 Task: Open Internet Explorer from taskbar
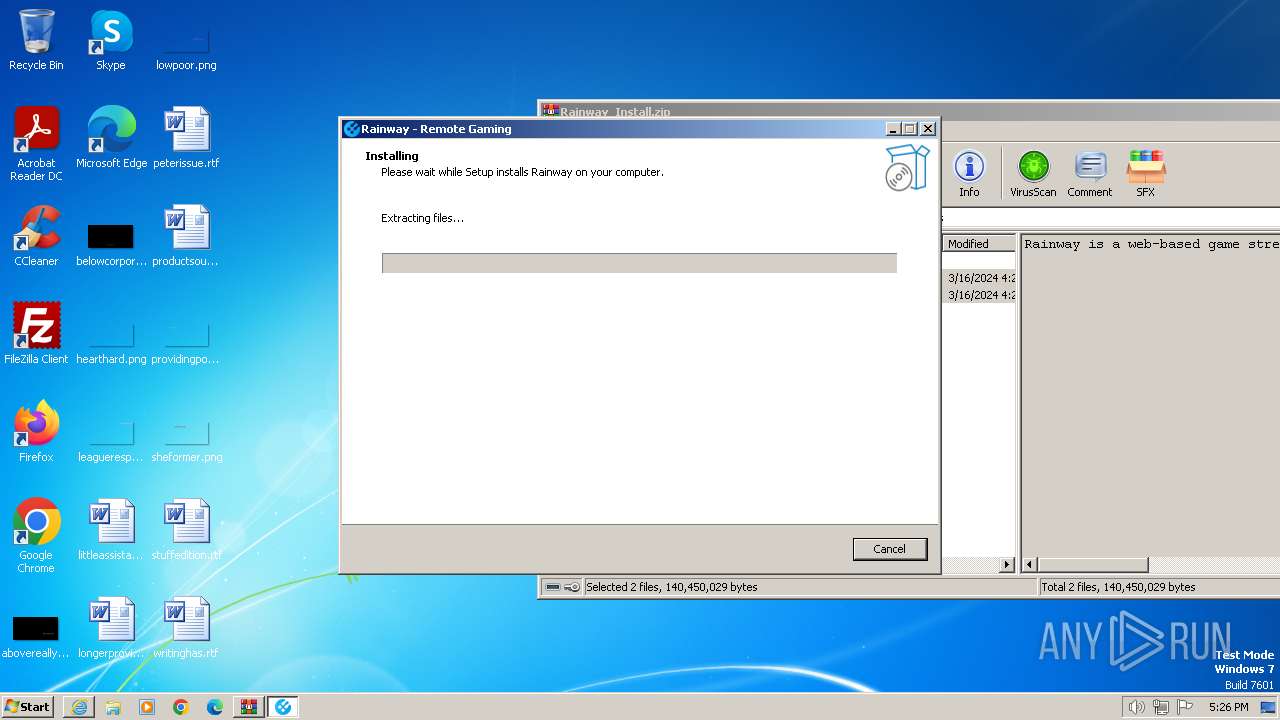[x=79, y=707]
